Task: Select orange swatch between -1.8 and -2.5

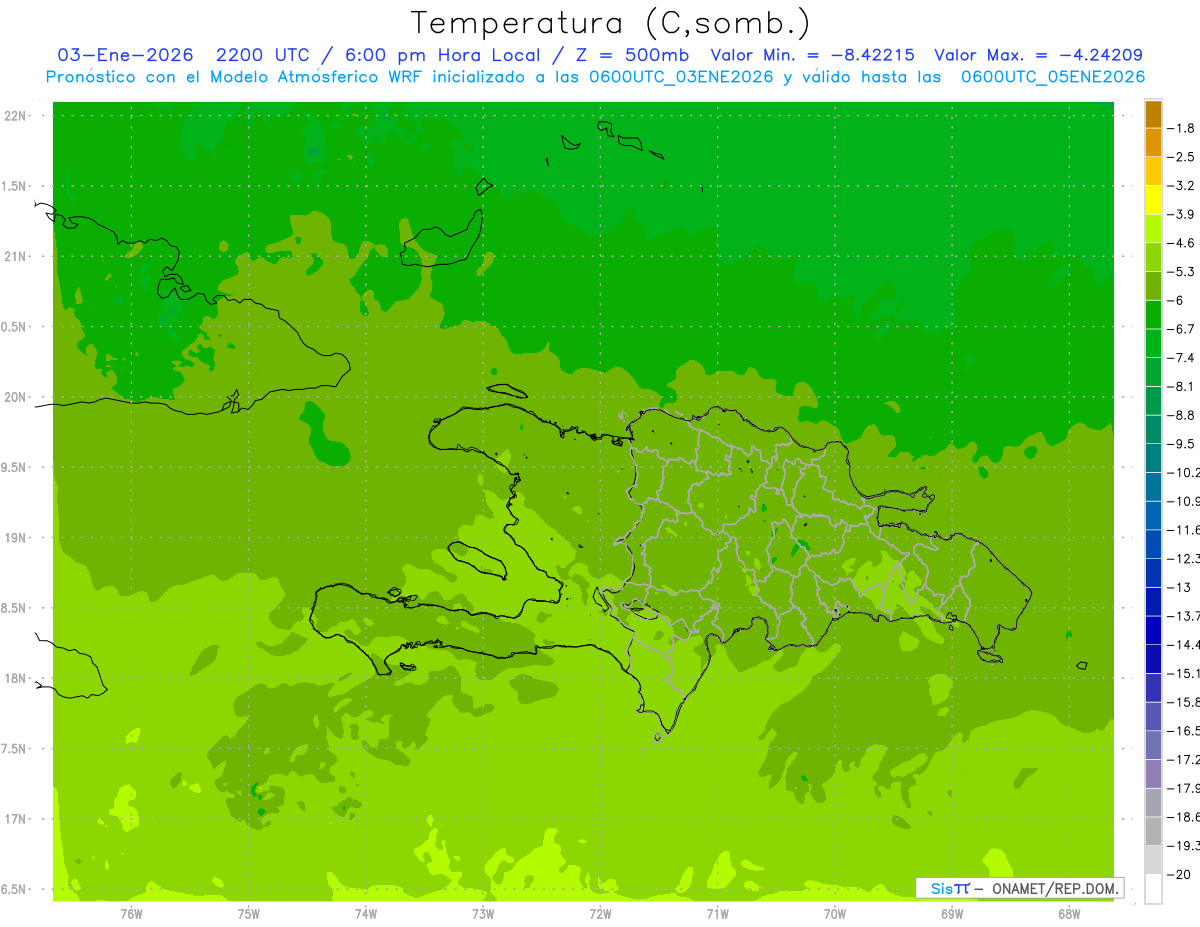Action: tap(1153, 142)
